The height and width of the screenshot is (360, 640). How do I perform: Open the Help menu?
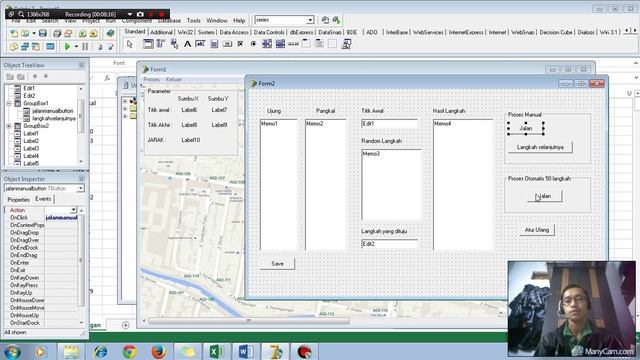tap(239, 20)
